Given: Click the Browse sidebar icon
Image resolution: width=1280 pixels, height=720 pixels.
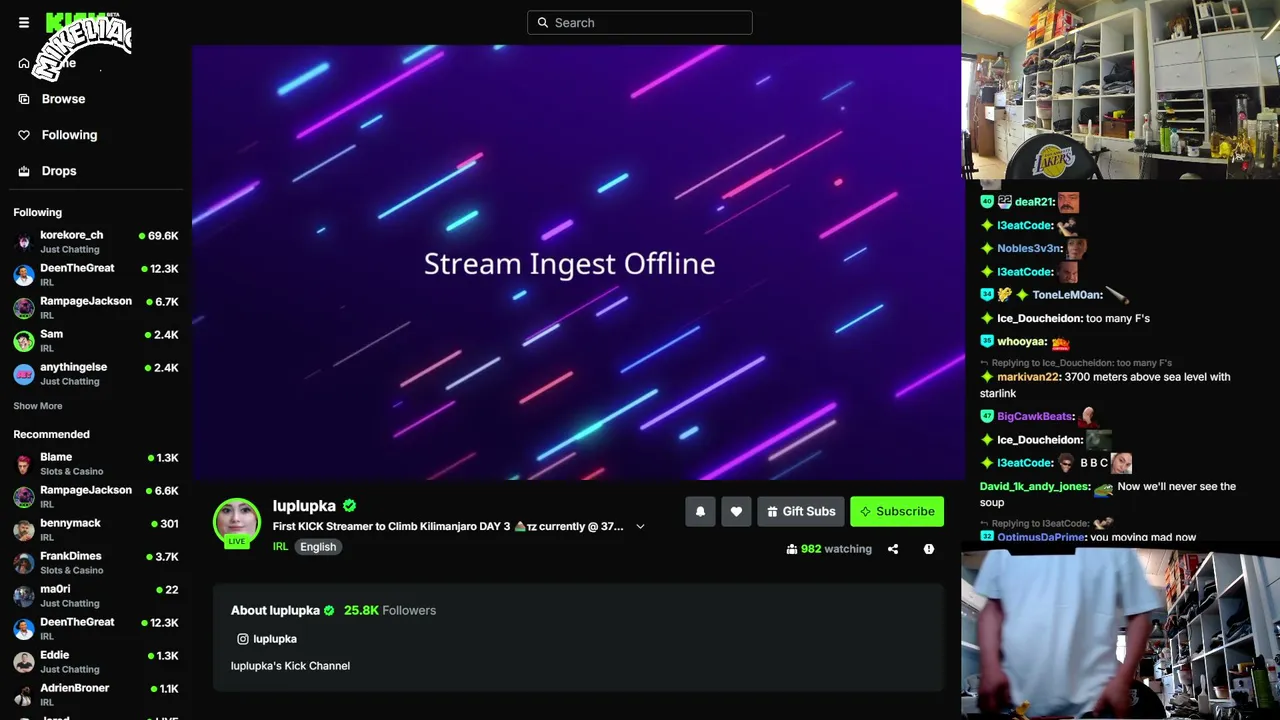Looking at the screenshot, I should [24, 99].
